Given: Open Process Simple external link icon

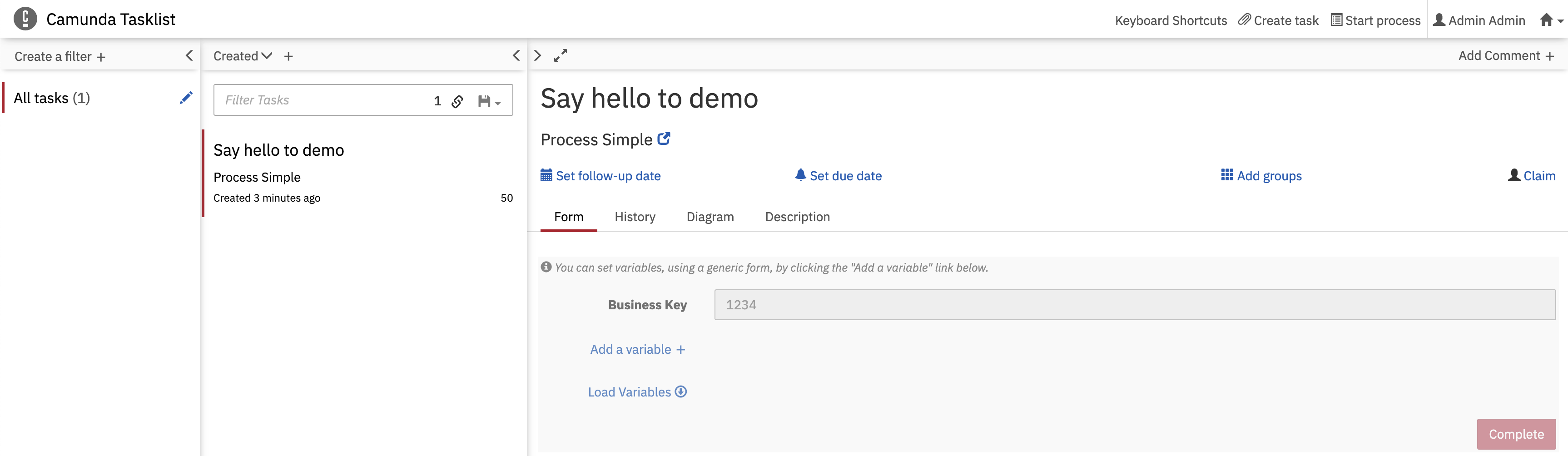Looking at the screenshot, I should point(664,139).
